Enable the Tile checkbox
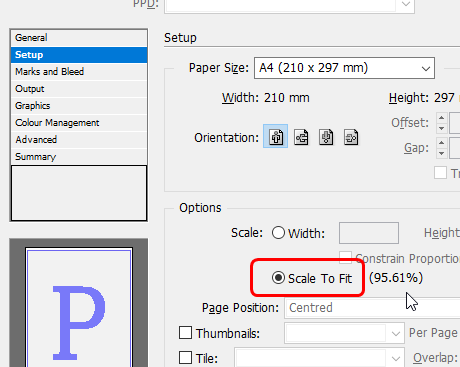The image size is (460, 367). click(x=185, y=358)
